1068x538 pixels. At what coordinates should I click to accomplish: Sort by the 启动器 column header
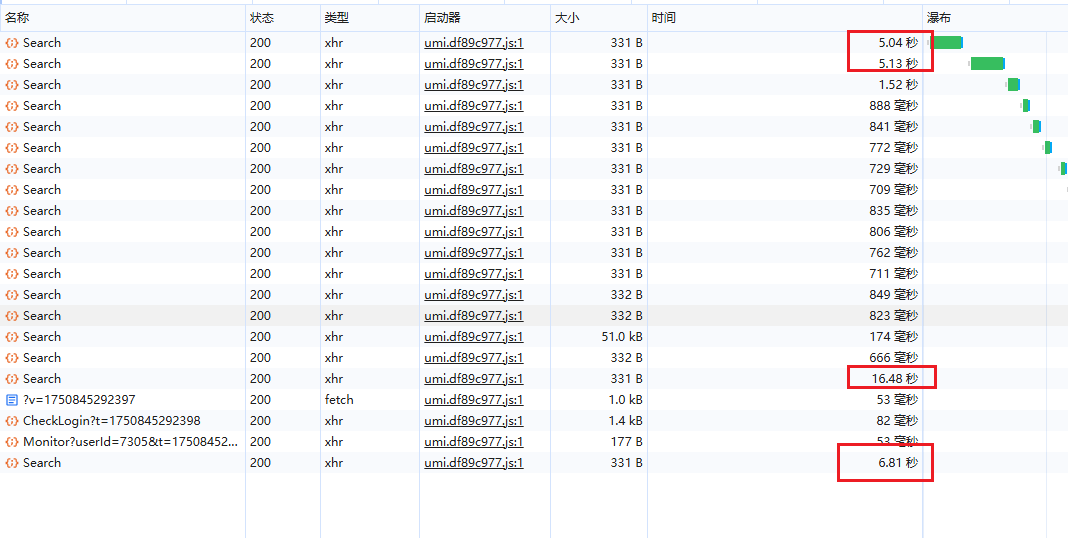point(485,18)
